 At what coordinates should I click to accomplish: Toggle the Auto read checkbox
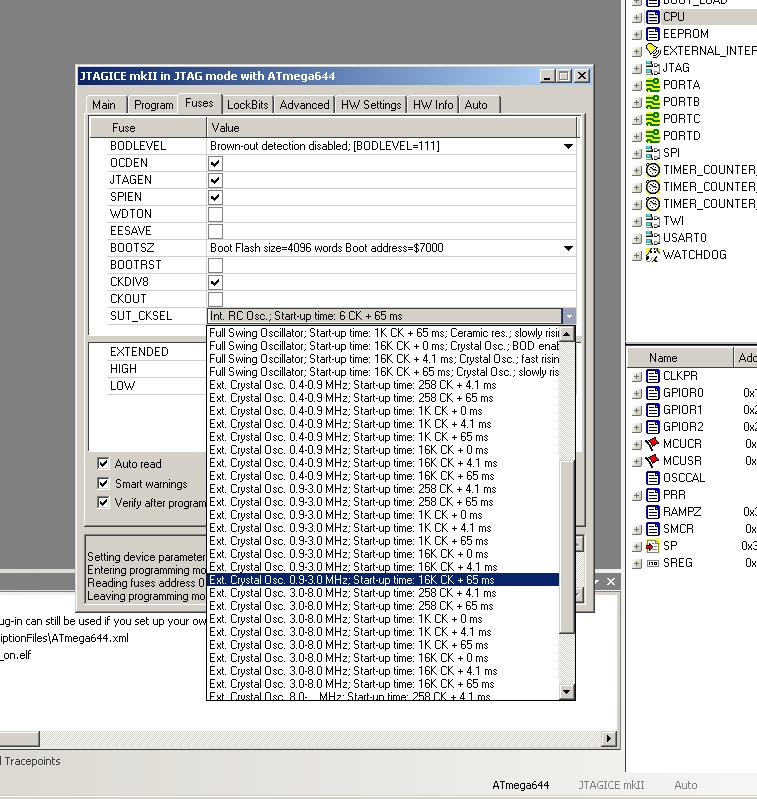point(103,463)
